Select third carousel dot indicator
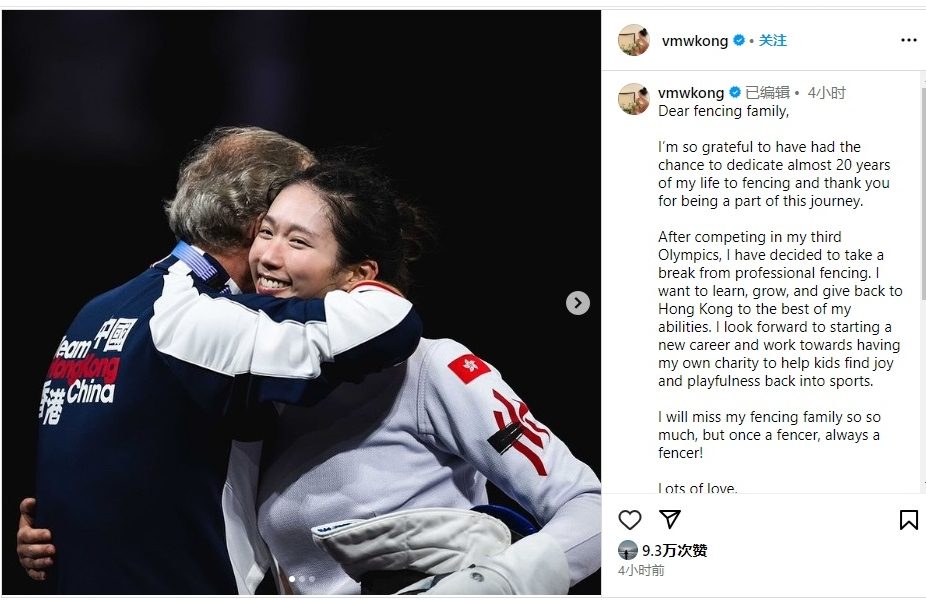Screen dimensions: 926x601 coord(312,579)
